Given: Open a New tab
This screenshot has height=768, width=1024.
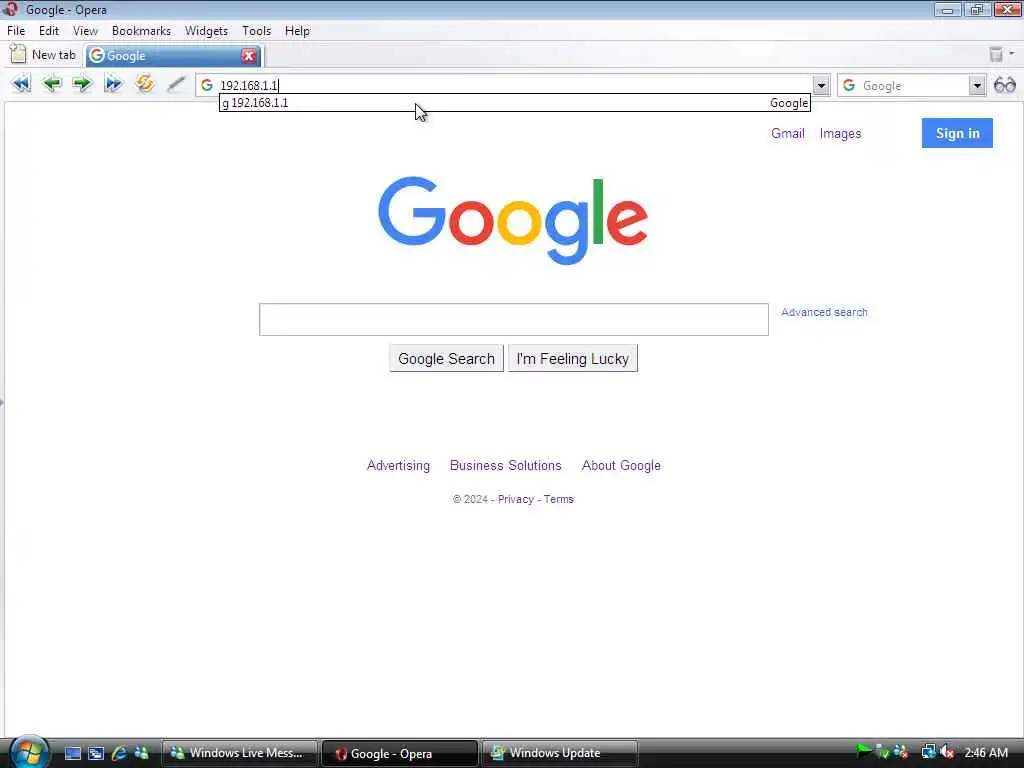Looking at the screenshot, I should (43, 55).
